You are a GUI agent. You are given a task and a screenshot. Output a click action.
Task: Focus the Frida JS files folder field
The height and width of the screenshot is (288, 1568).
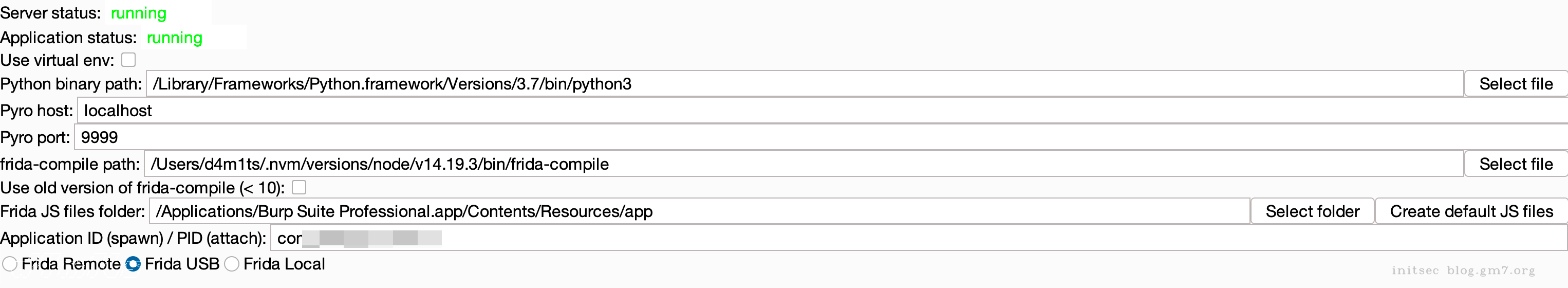click(700, 211)
